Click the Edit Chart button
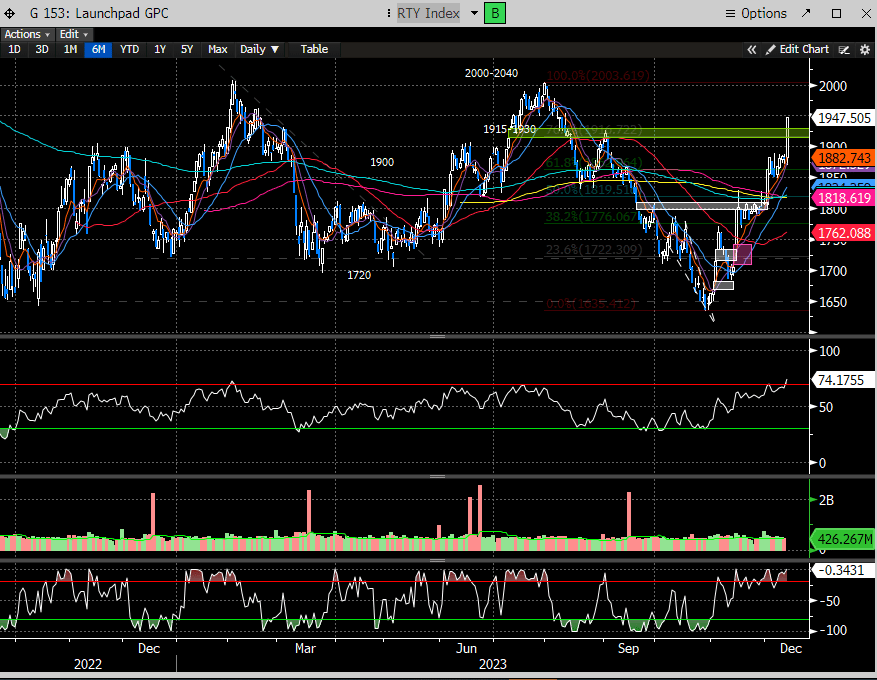 (x=798, y=49)
